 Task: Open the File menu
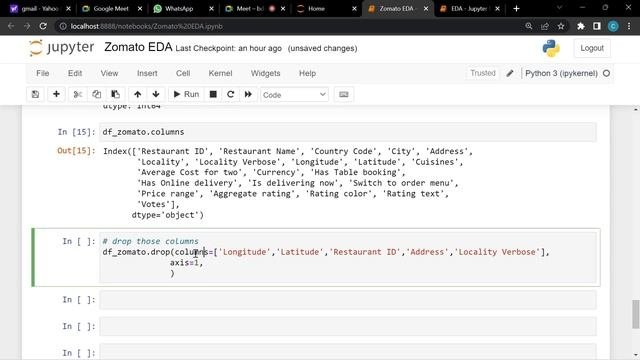pos(42,73)
